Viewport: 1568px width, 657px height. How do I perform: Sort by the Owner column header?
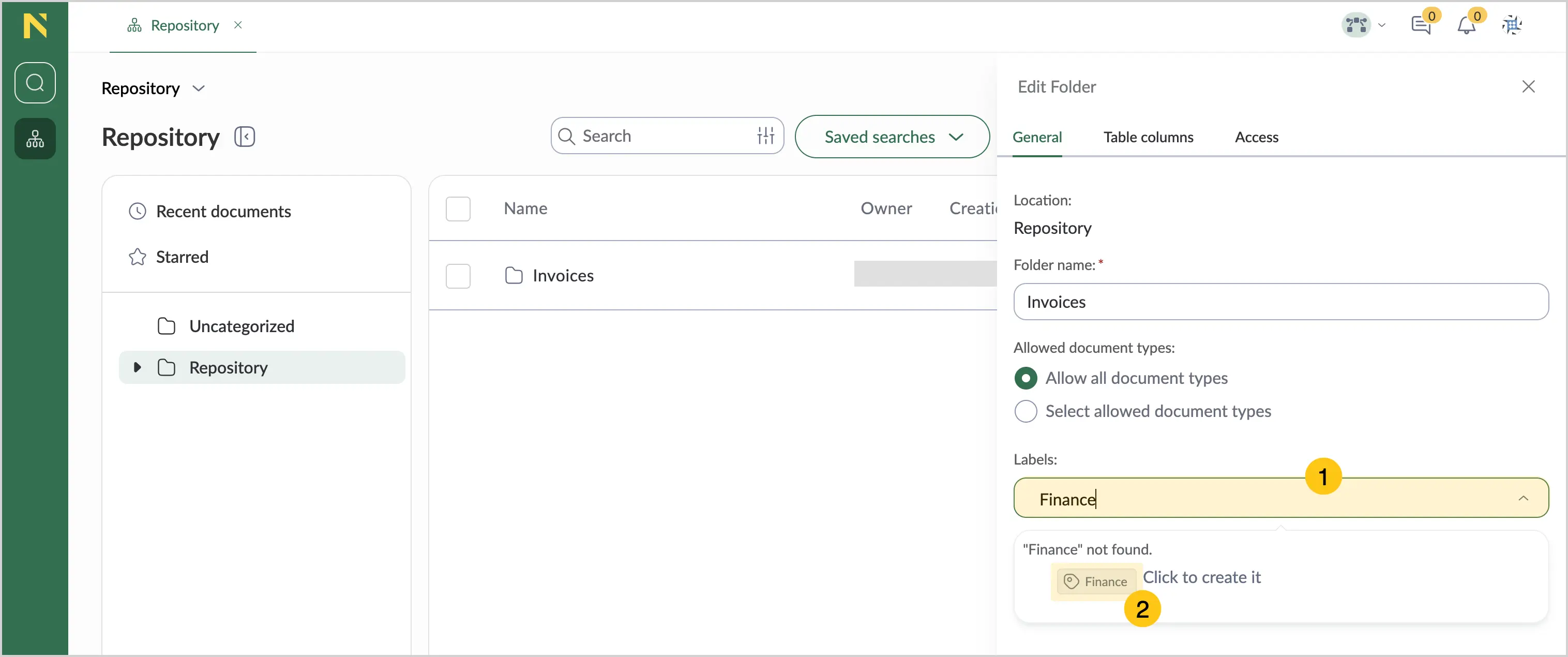coord(886,208)
